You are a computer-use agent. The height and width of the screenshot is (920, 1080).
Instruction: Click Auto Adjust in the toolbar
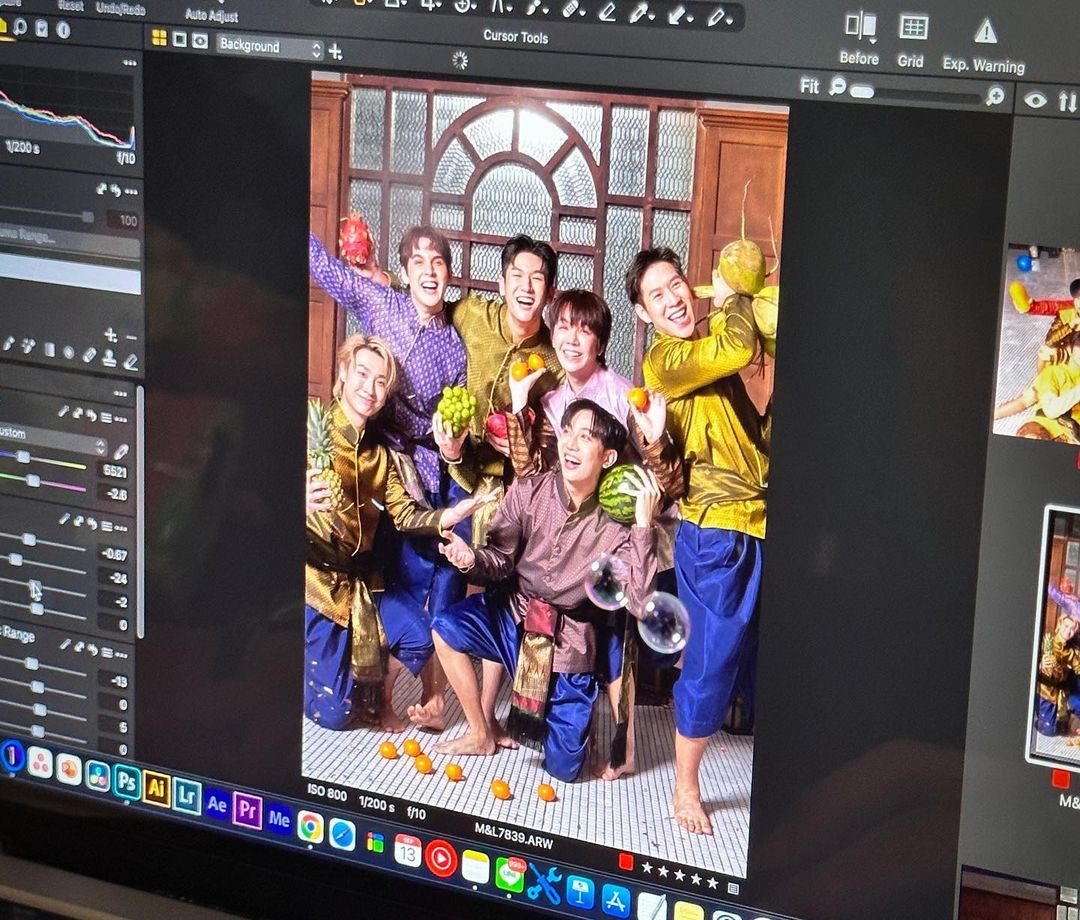point(211,15)
